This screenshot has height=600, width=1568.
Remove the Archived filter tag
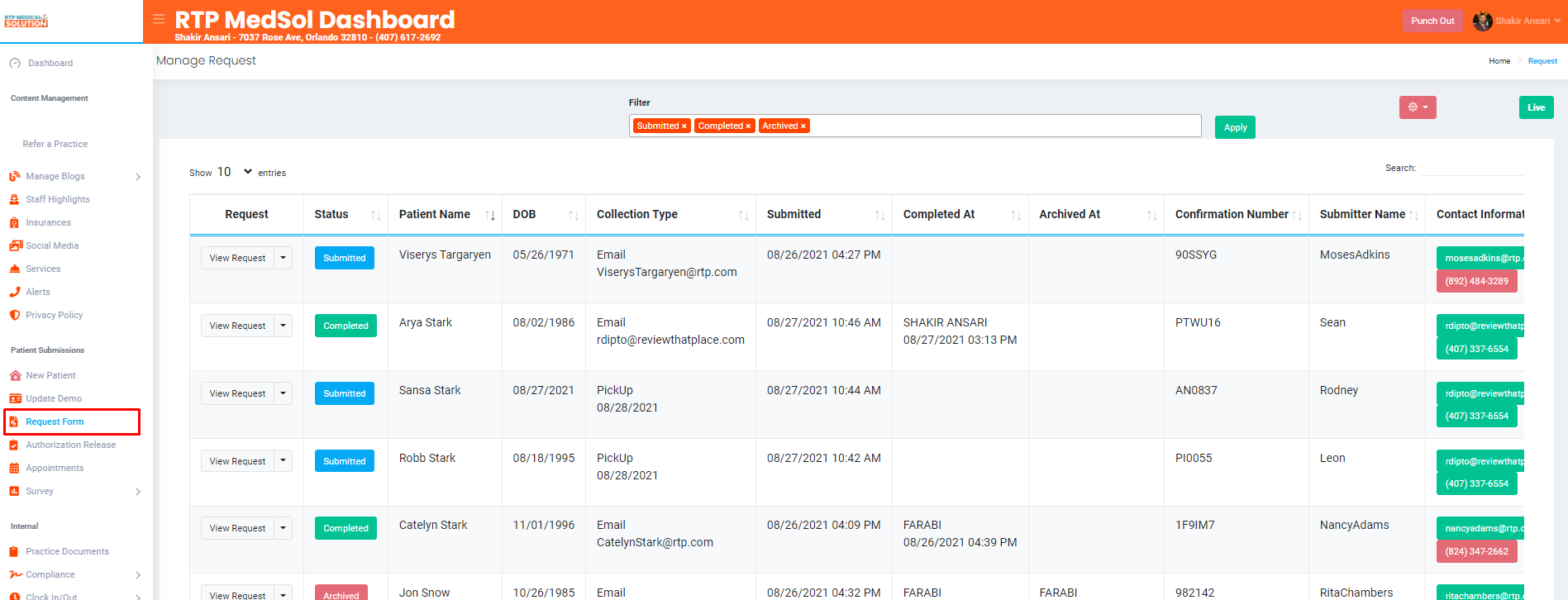coord(803,126)
